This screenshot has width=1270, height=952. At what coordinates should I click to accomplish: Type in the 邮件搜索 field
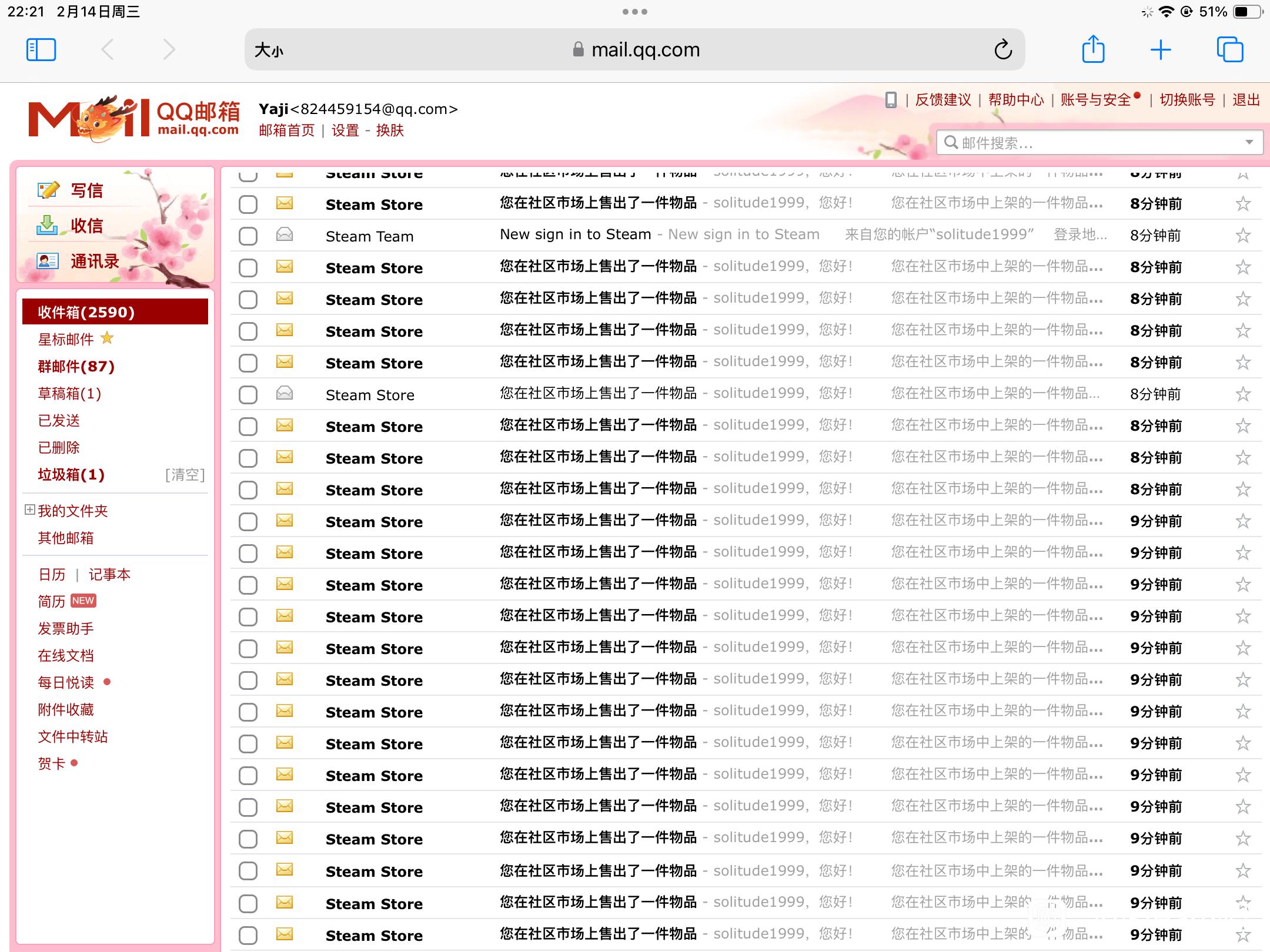pos(1099,143)
